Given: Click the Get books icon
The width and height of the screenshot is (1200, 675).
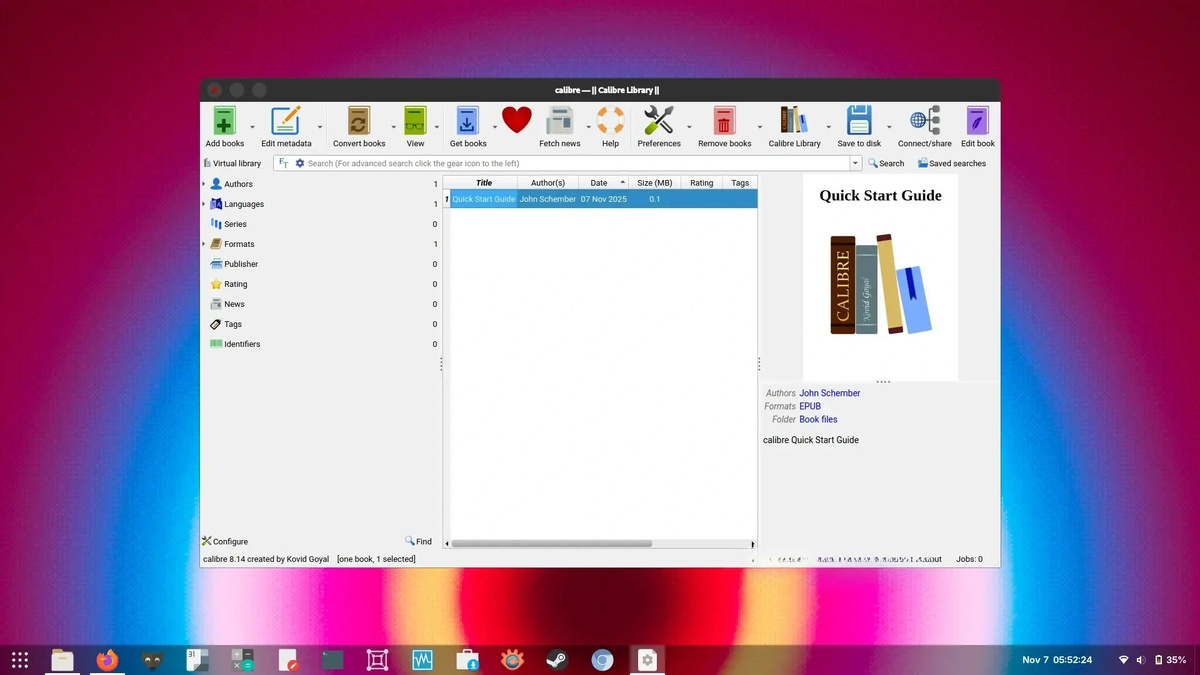Looking at the screenshot, I should 468,121.
